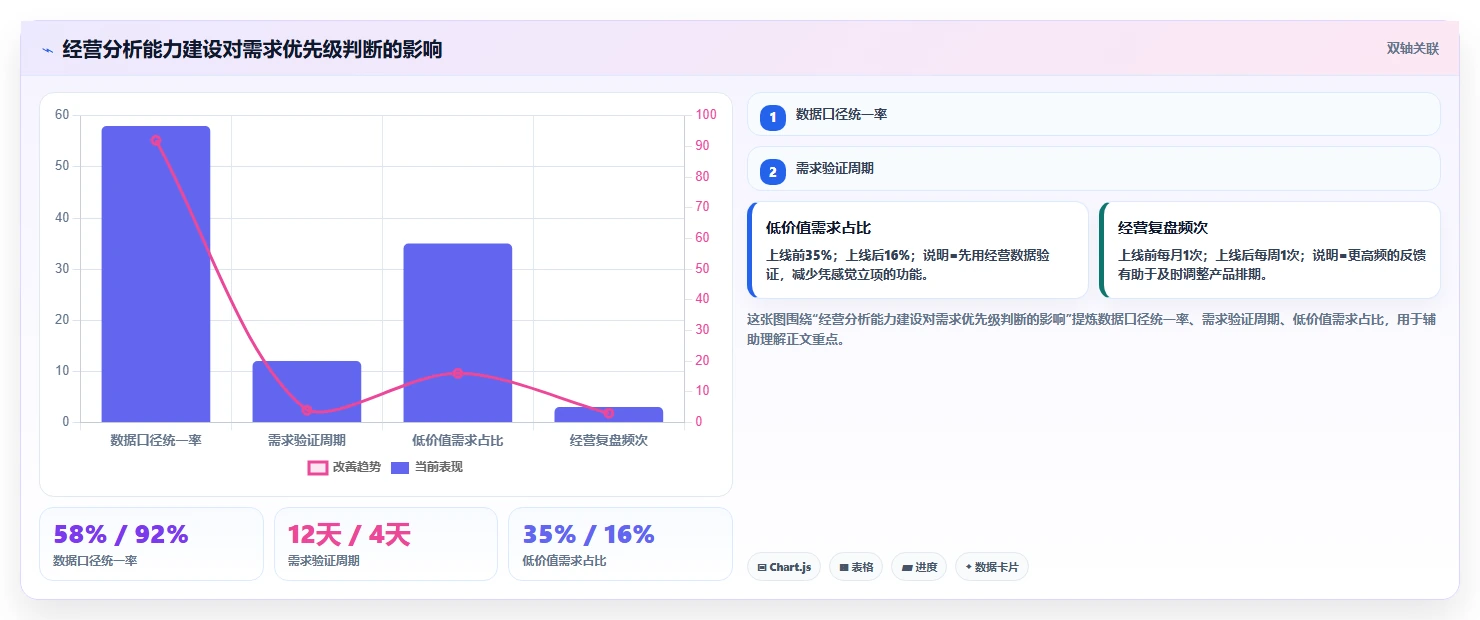Viewport: 1480px width, 620px height.
Task: Open list item 数据口径统一率
Action: [x=1094, y=114]
